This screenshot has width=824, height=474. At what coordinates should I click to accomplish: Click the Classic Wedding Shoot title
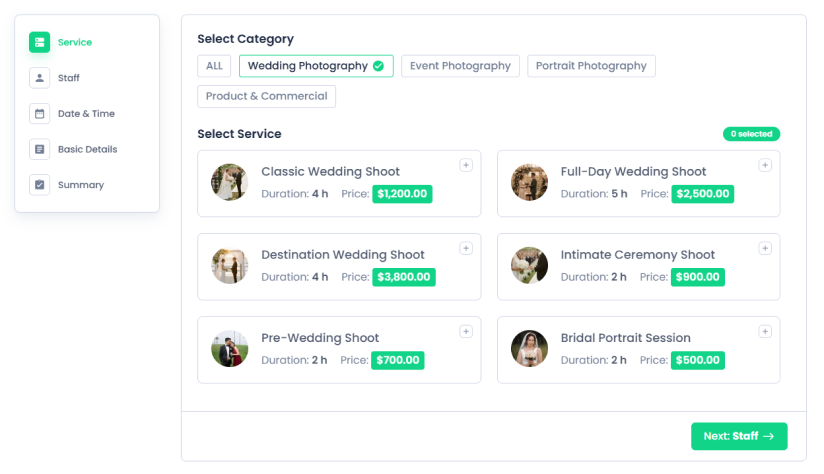(x=331, y=172)
